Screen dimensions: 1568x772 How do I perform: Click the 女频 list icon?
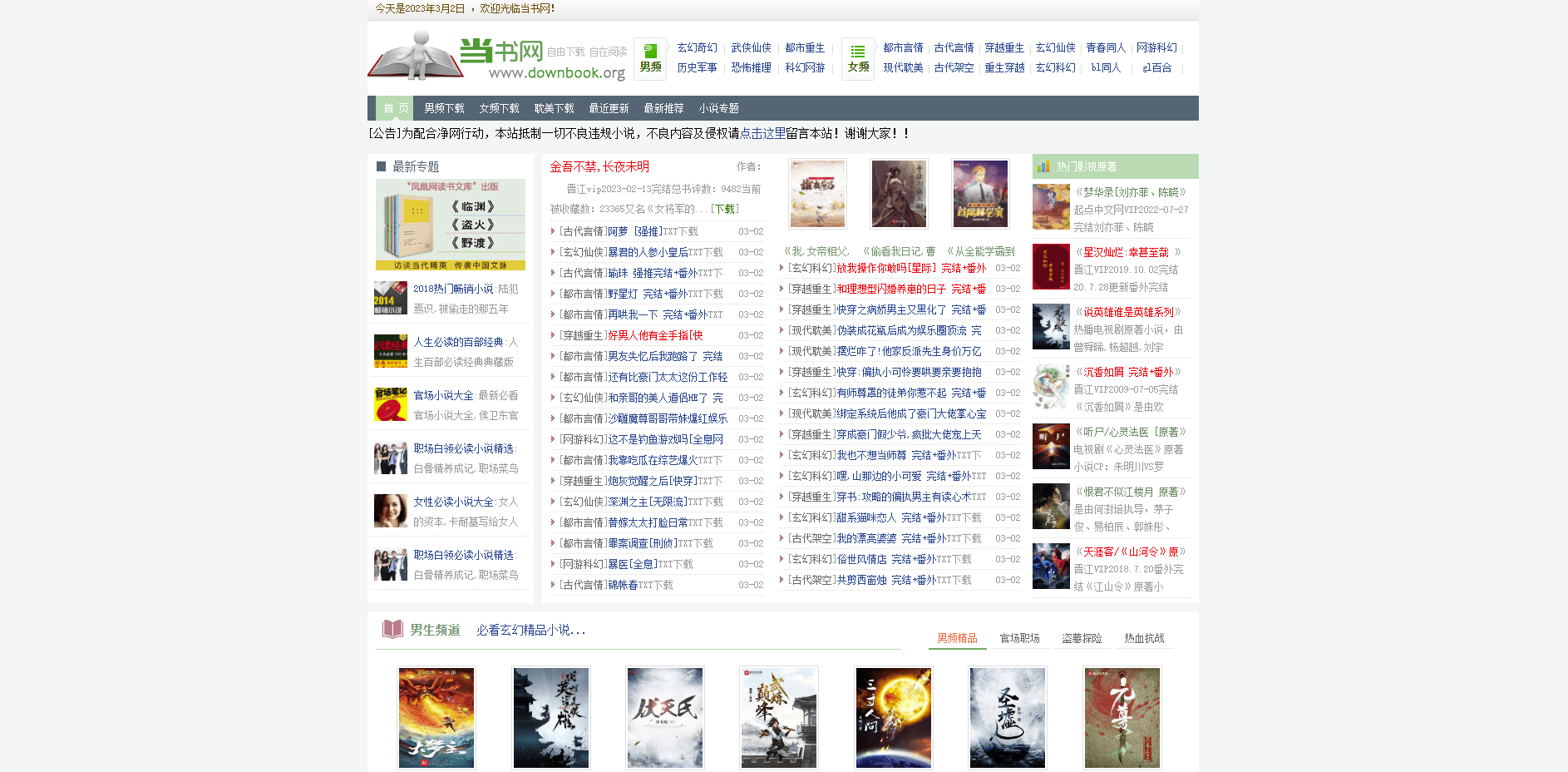[858, 52]
